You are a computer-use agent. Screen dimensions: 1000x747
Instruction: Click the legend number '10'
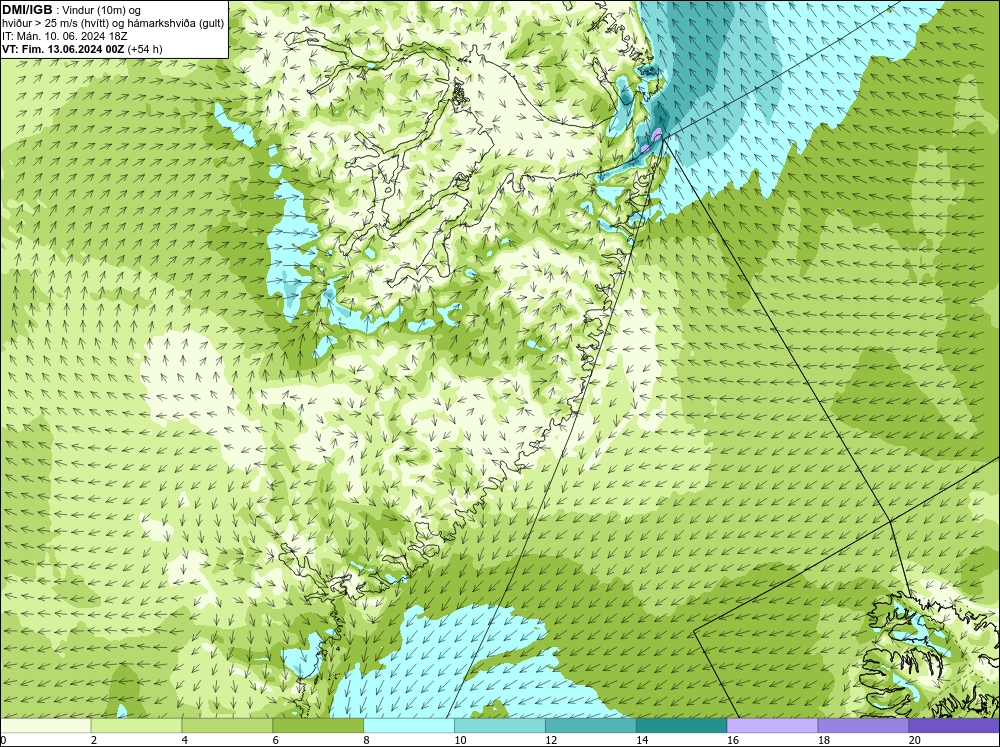click(460, 740)
